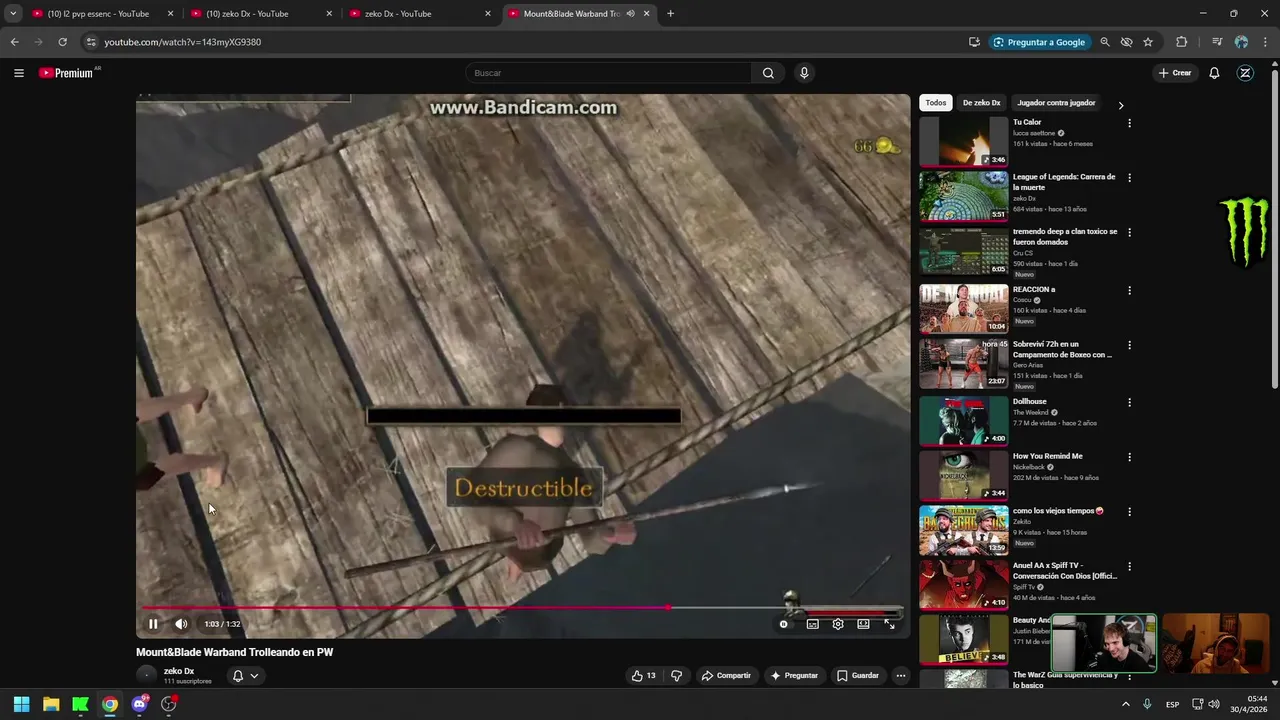Enter fullscreen from the player

(889, 624)
